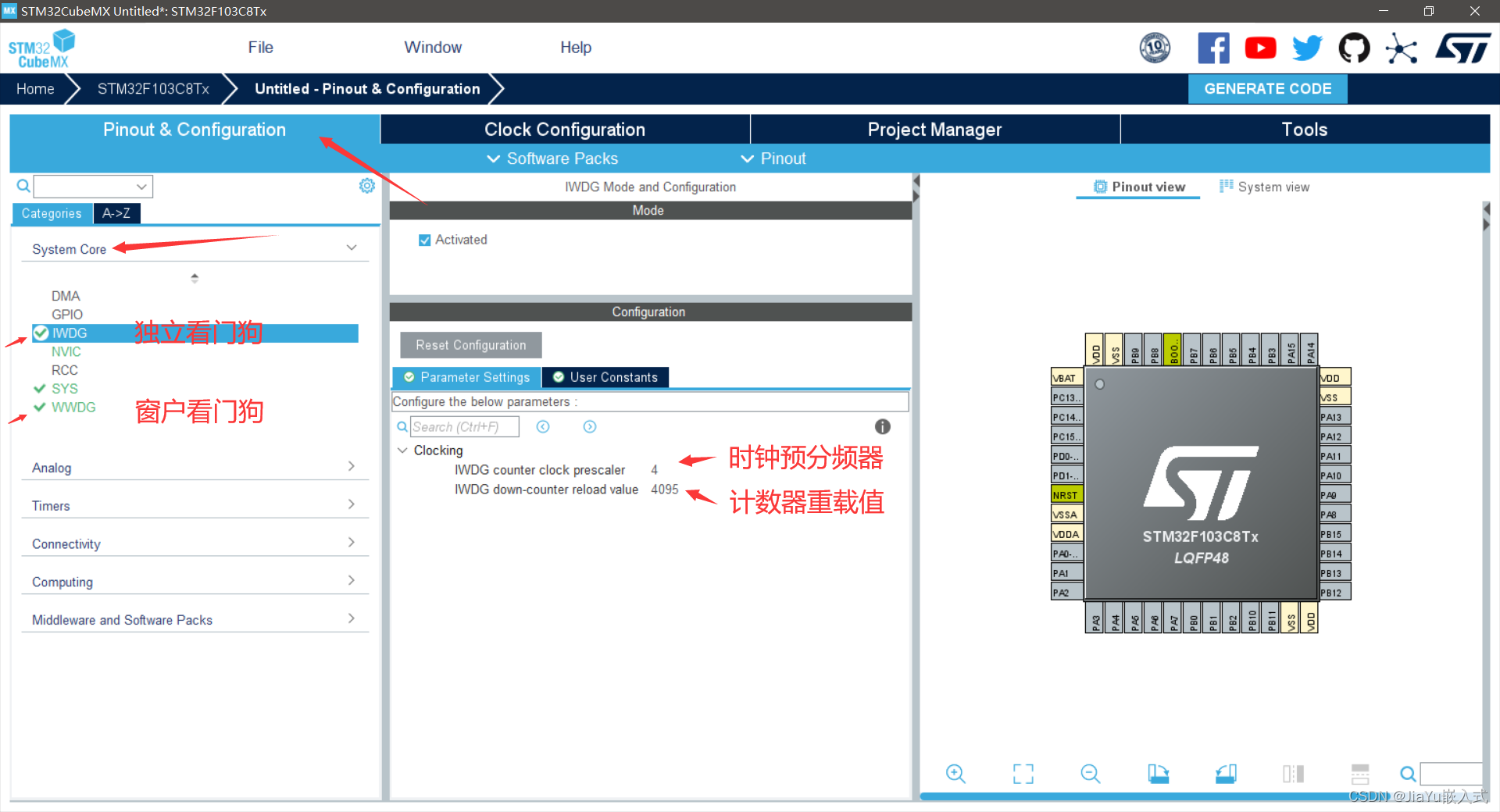Expand the Connectivity category
Viewport: 1500px width, 812px height.
click(x=195, y=543)
